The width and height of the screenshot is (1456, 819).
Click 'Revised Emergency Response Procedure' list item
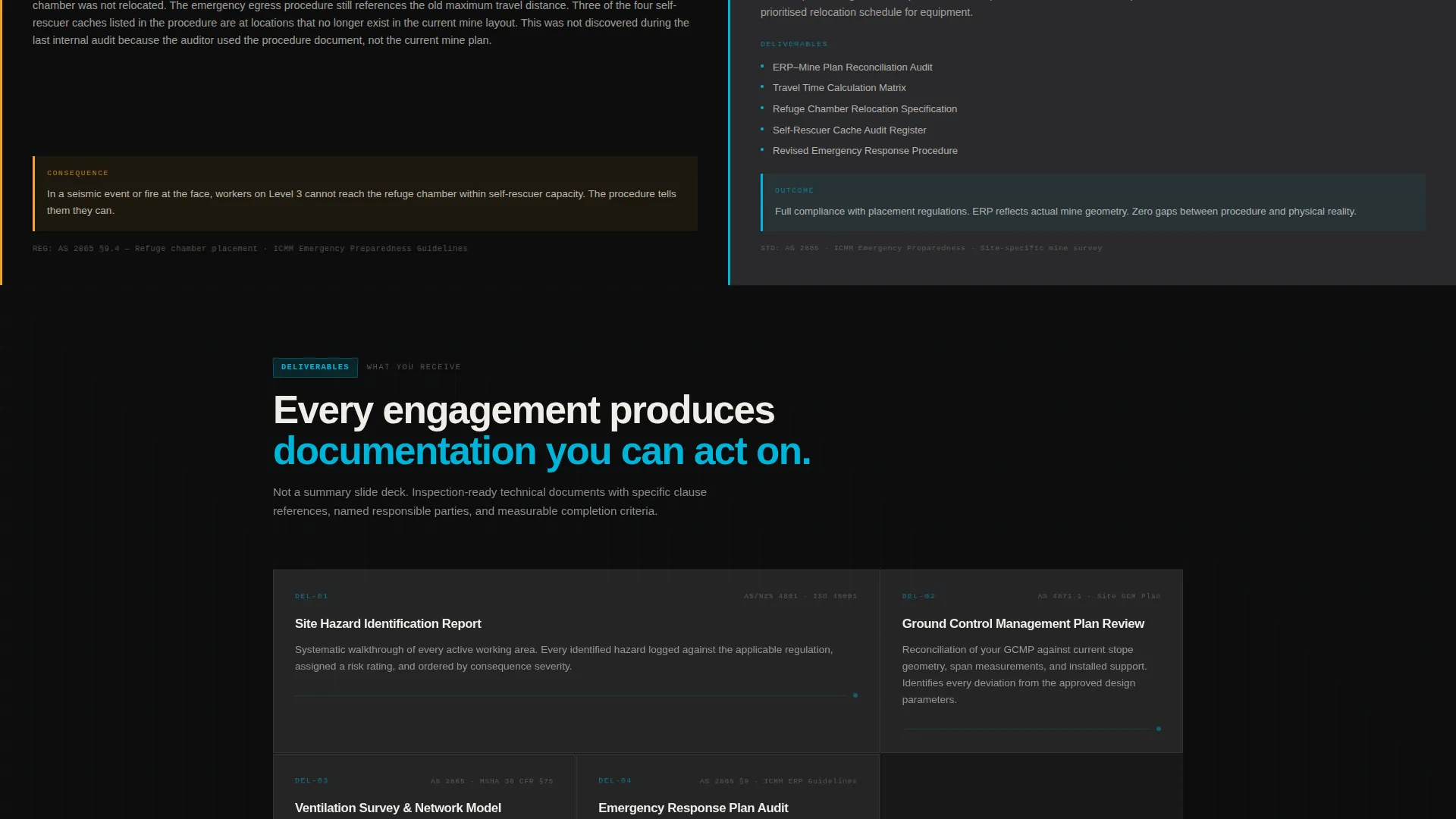(x=864, y=151)
